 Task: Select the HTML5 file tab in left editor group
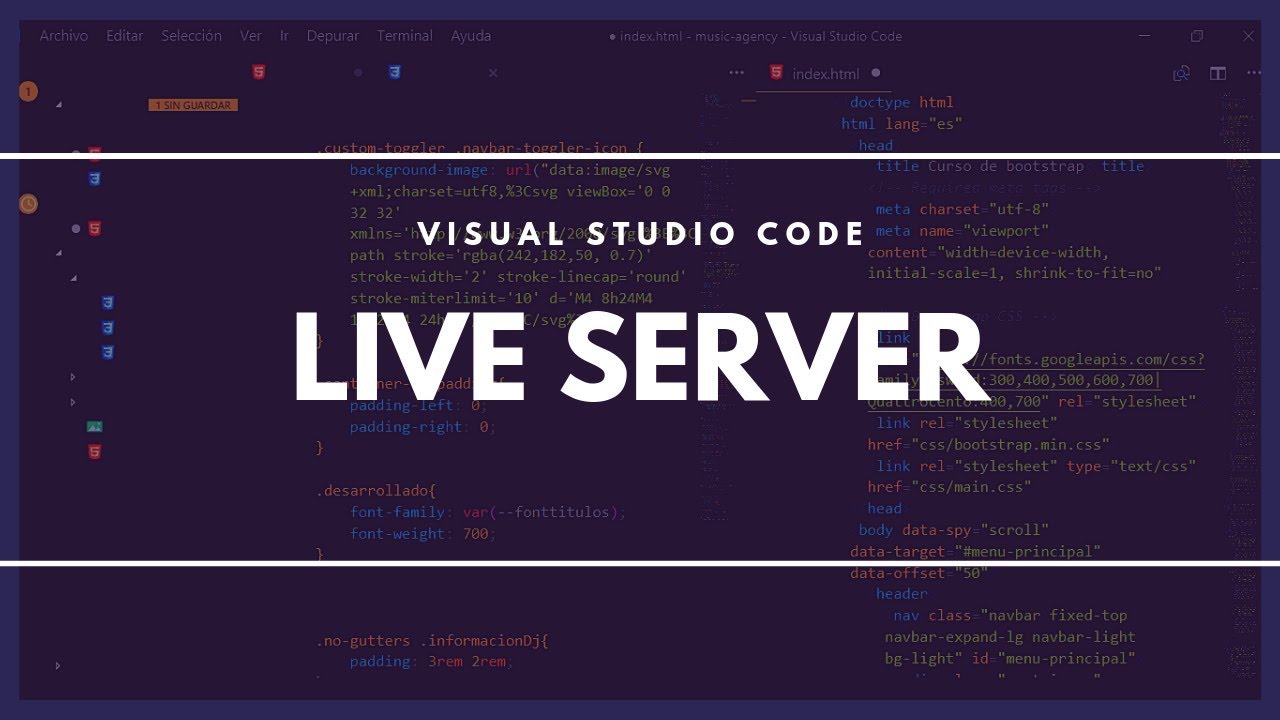pos(259,73)
